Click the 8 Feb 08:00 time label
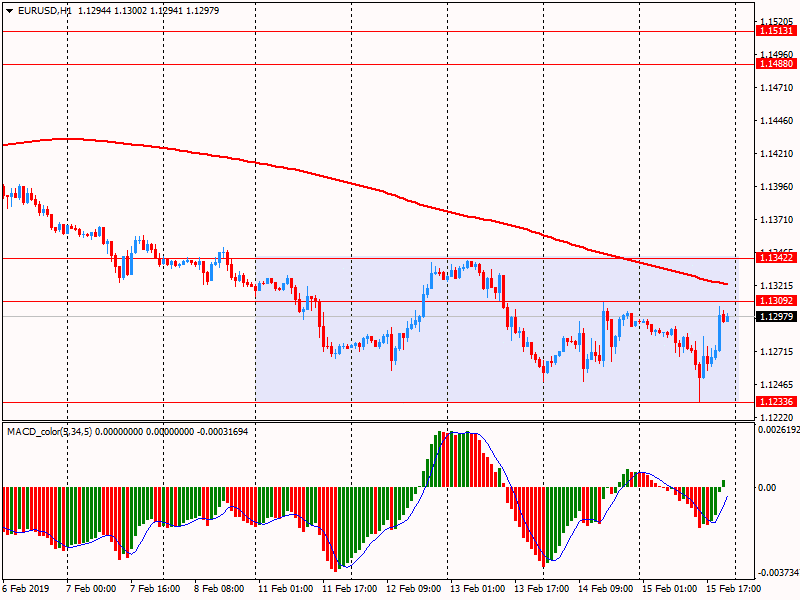Image resolution: width=800 pixels, height=600 pixels. (x=219, y=588)
